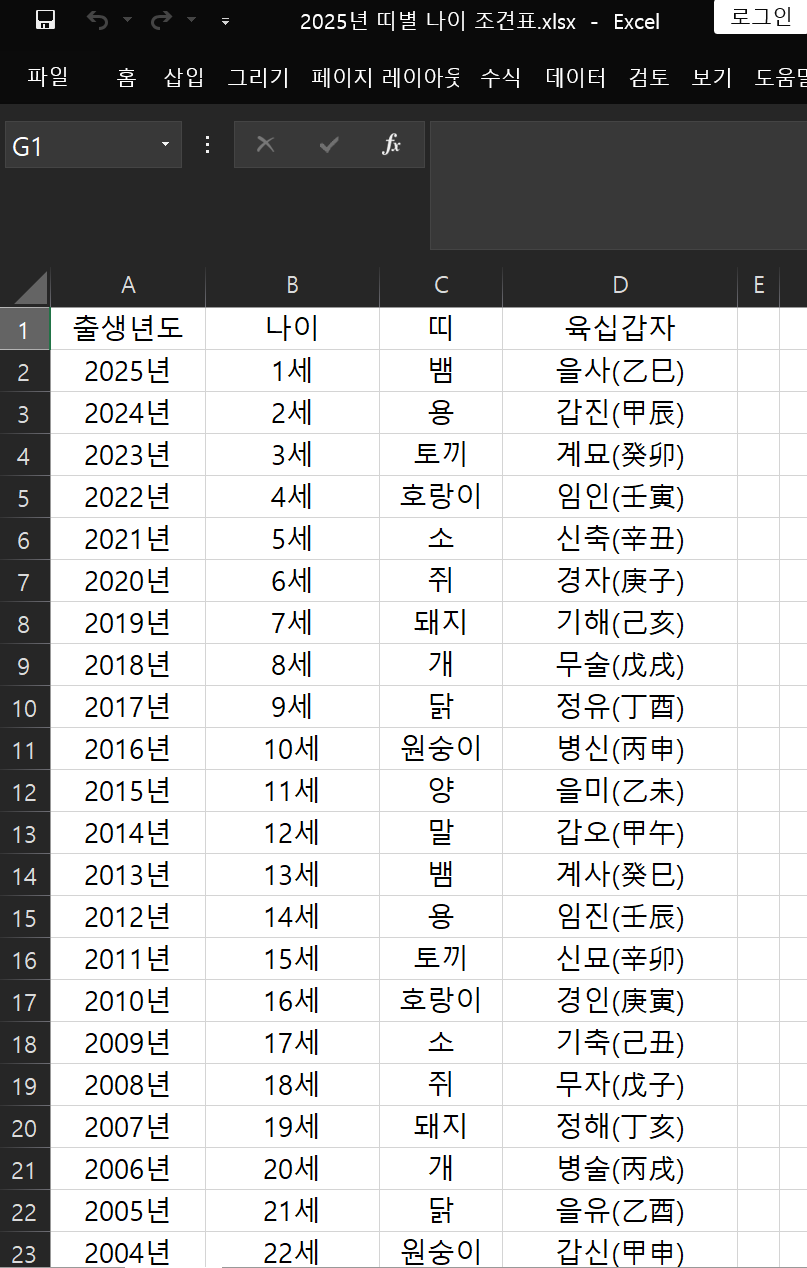Select row 12 header
The height and width of the screenshot is (1268, 807).
[x=25, y=791]
